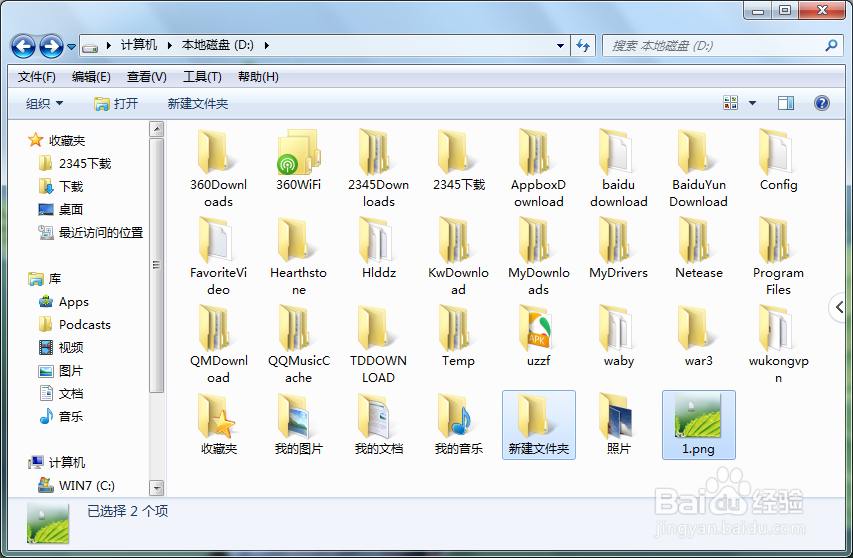Open the 文件(F) menu
Image resolution: width=853 pixels, height=558 pixels.
tap(36, 77)
